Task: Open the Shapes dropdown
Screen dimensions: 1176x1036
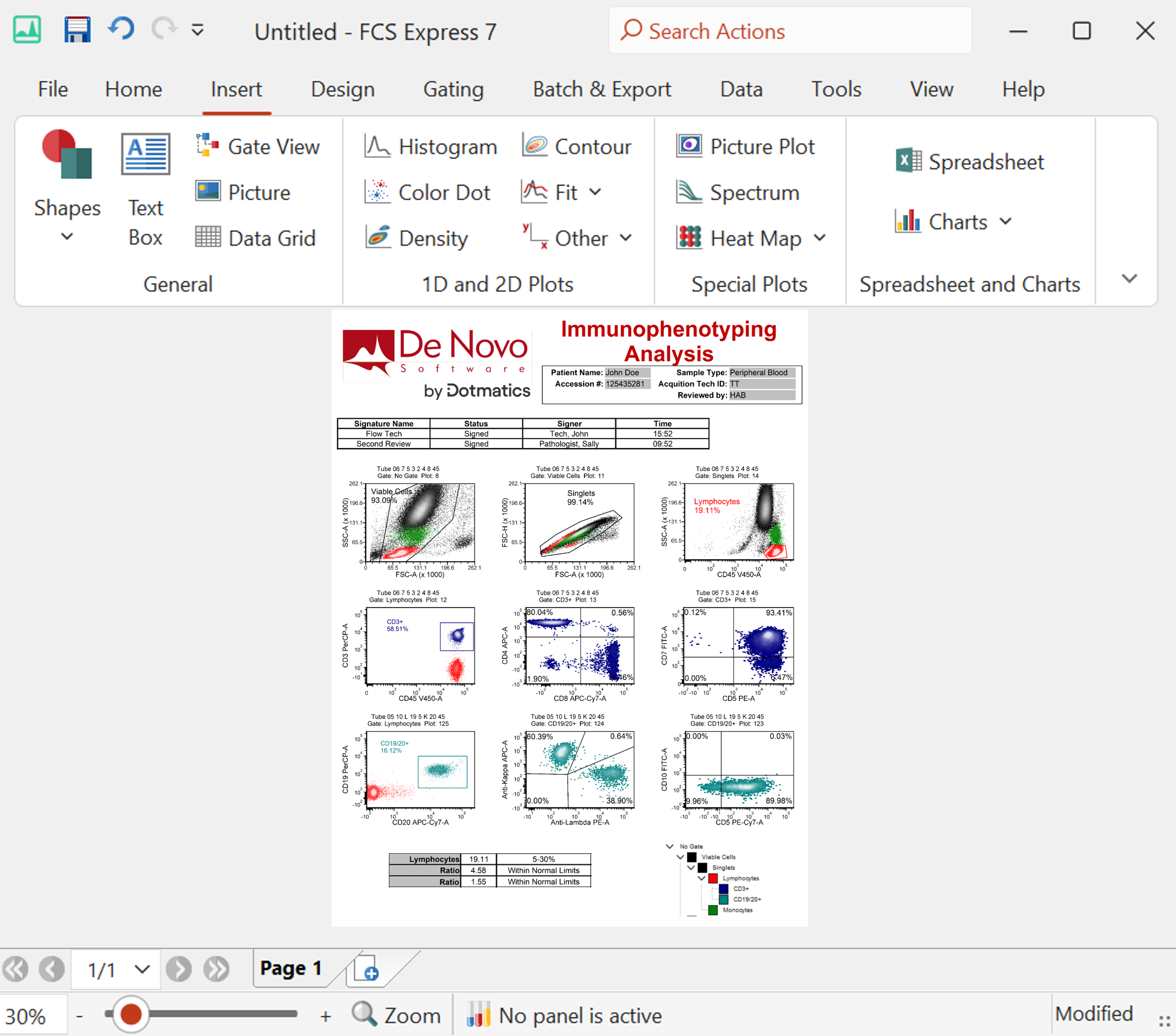Action: click(67, 236)
